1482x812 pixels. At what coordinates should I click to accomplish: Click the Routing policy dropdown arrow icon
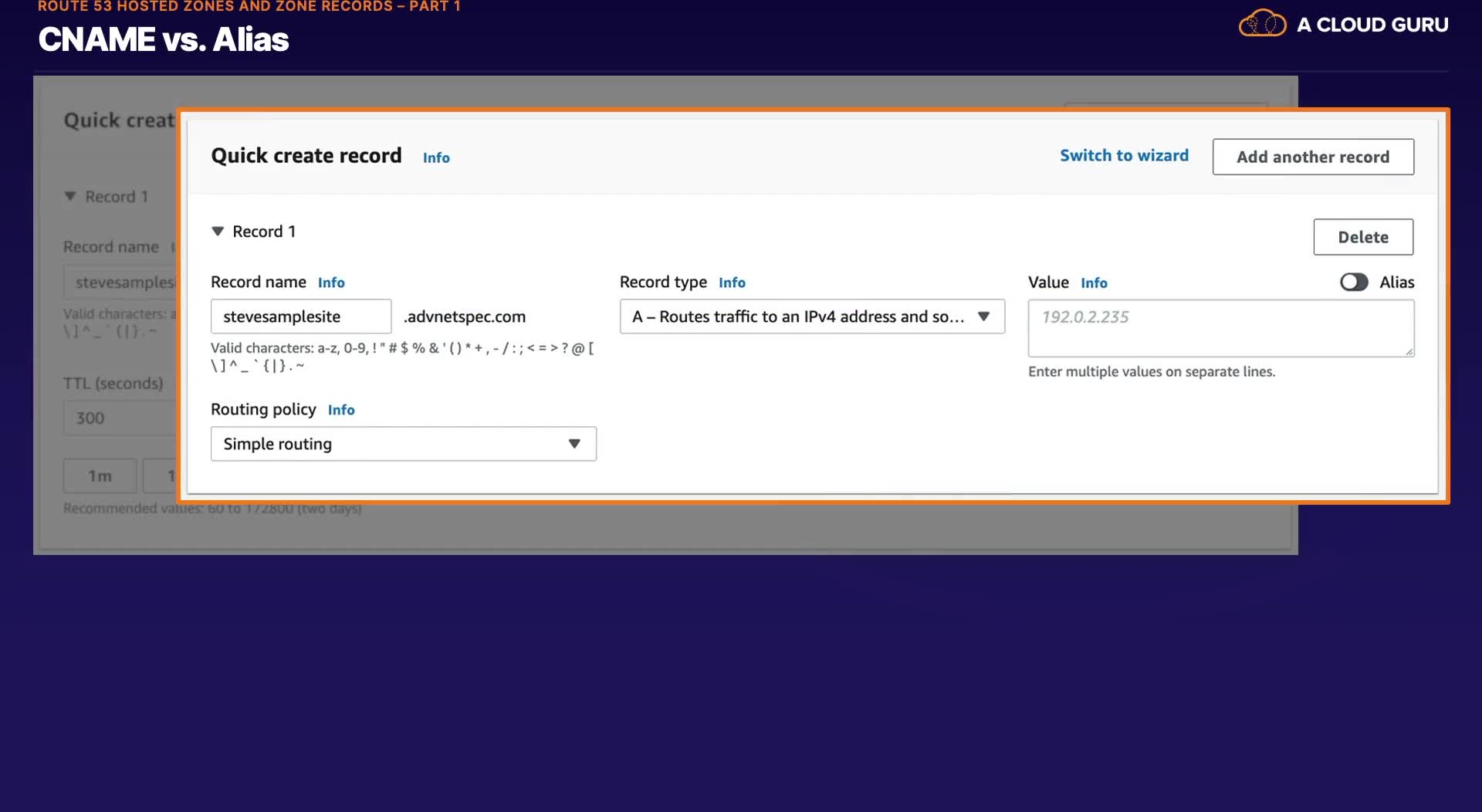(574, 444)
